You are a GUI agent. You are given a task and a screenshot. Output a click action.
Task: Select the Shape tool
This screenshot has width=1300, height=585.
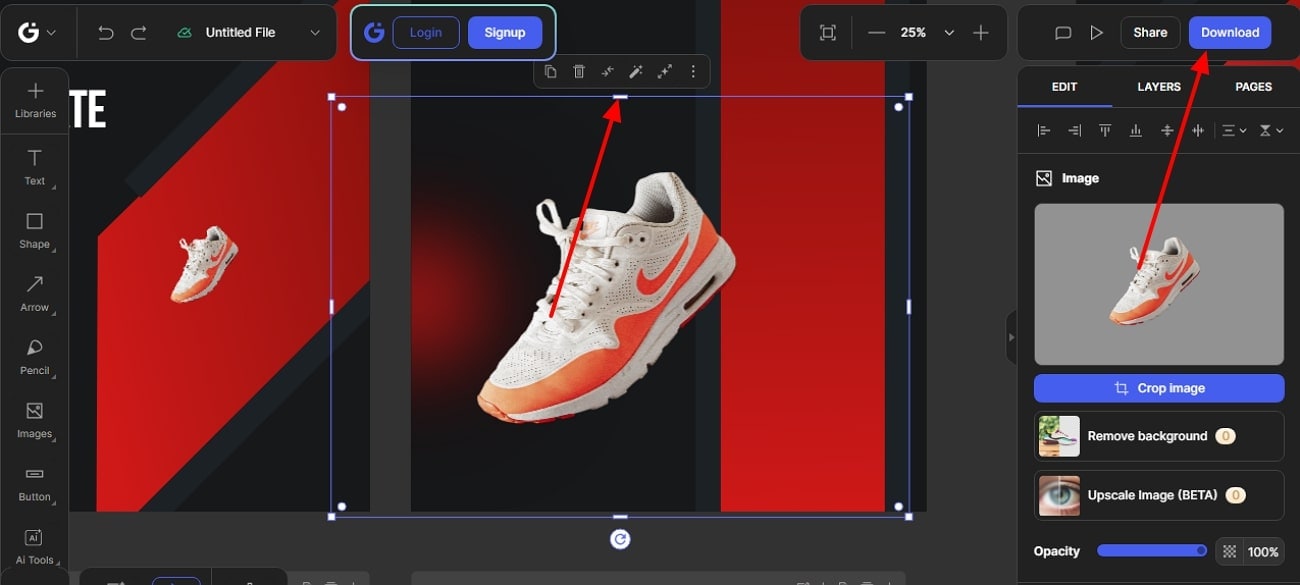[35, 231]
